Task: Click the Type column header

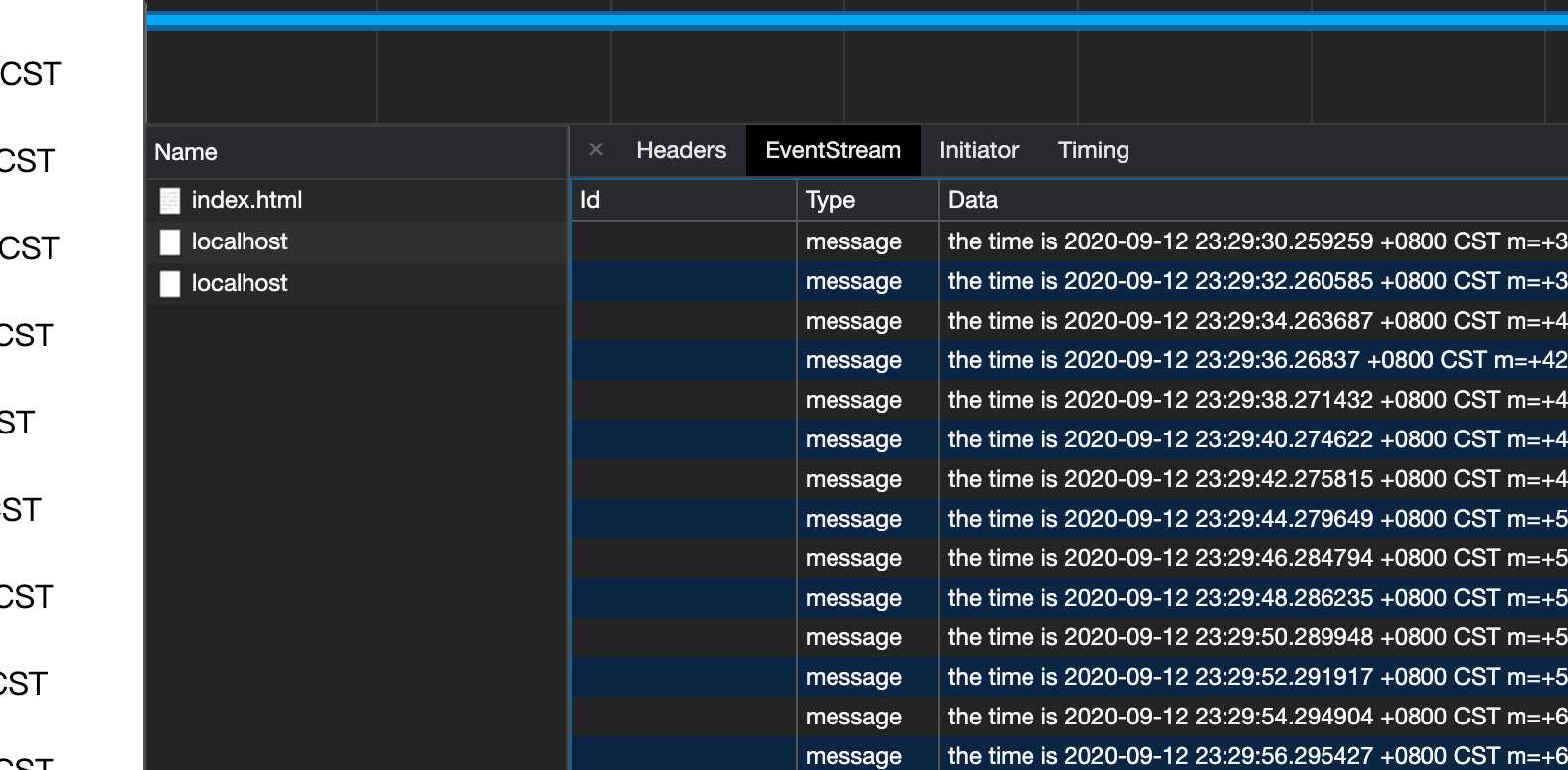Action: [x=830, y=200]
